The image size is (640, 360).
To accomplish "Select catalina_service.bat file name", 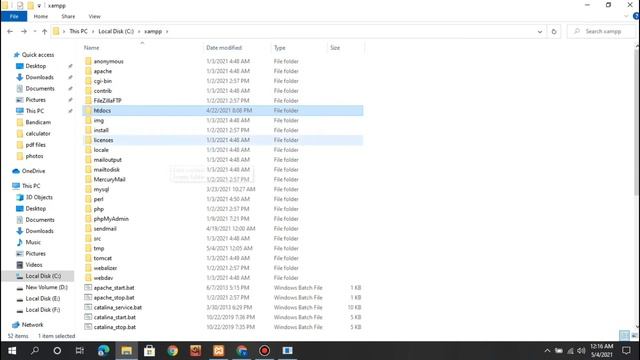I will point(118,307).
